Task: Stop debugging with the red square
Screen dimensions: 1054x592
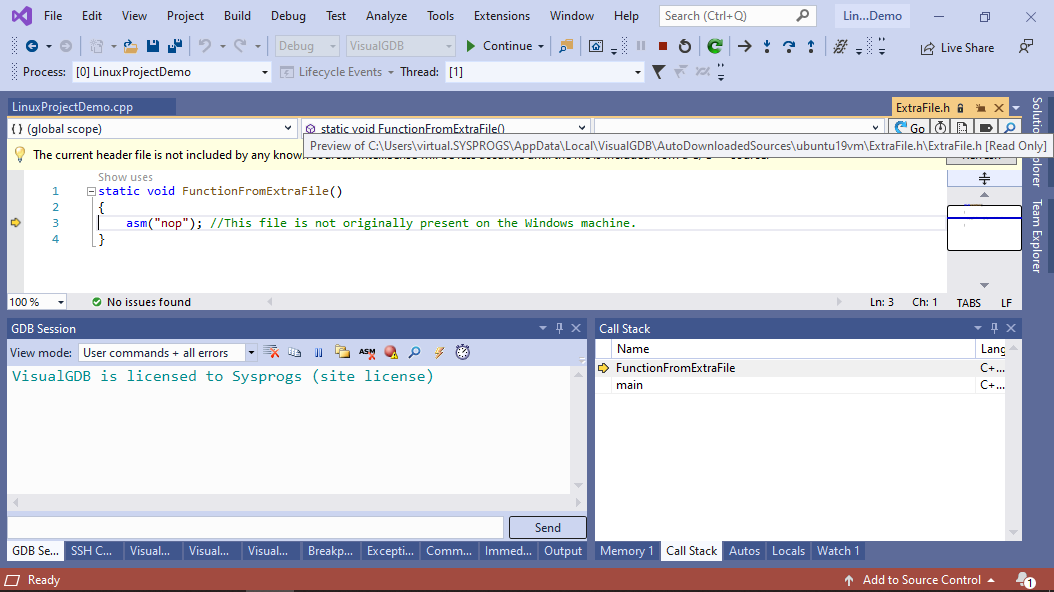Action: click(x=662, y=46)
